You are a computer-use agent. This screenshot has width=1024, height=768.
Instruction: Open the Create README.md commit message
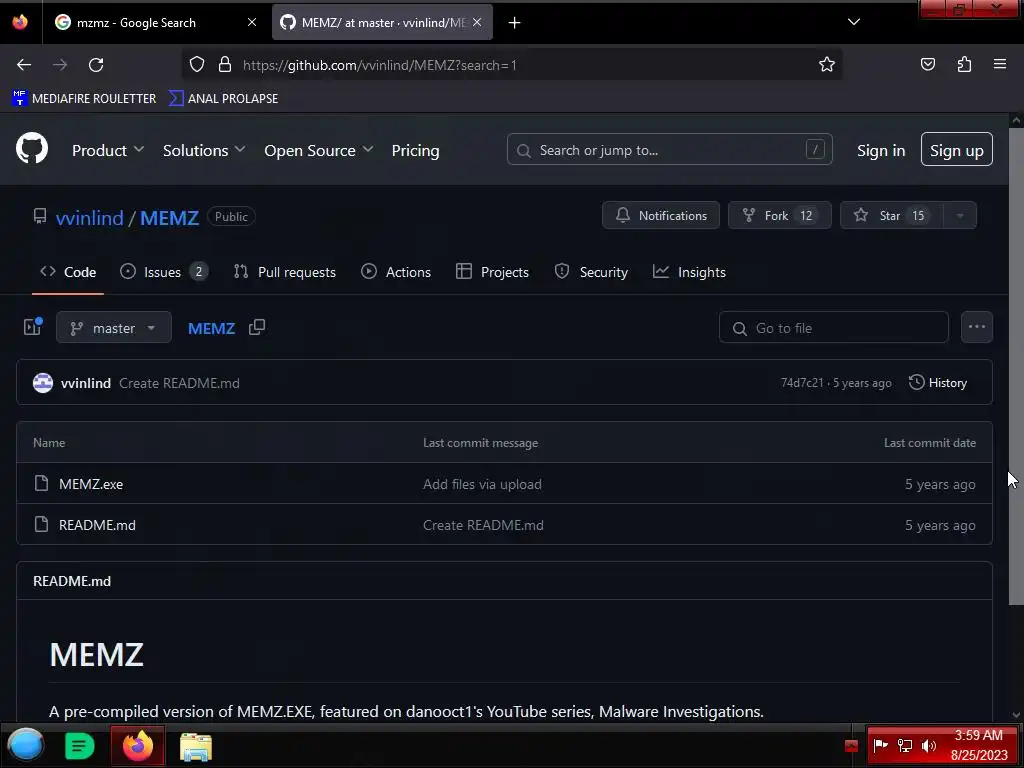[x=179, y=383]
